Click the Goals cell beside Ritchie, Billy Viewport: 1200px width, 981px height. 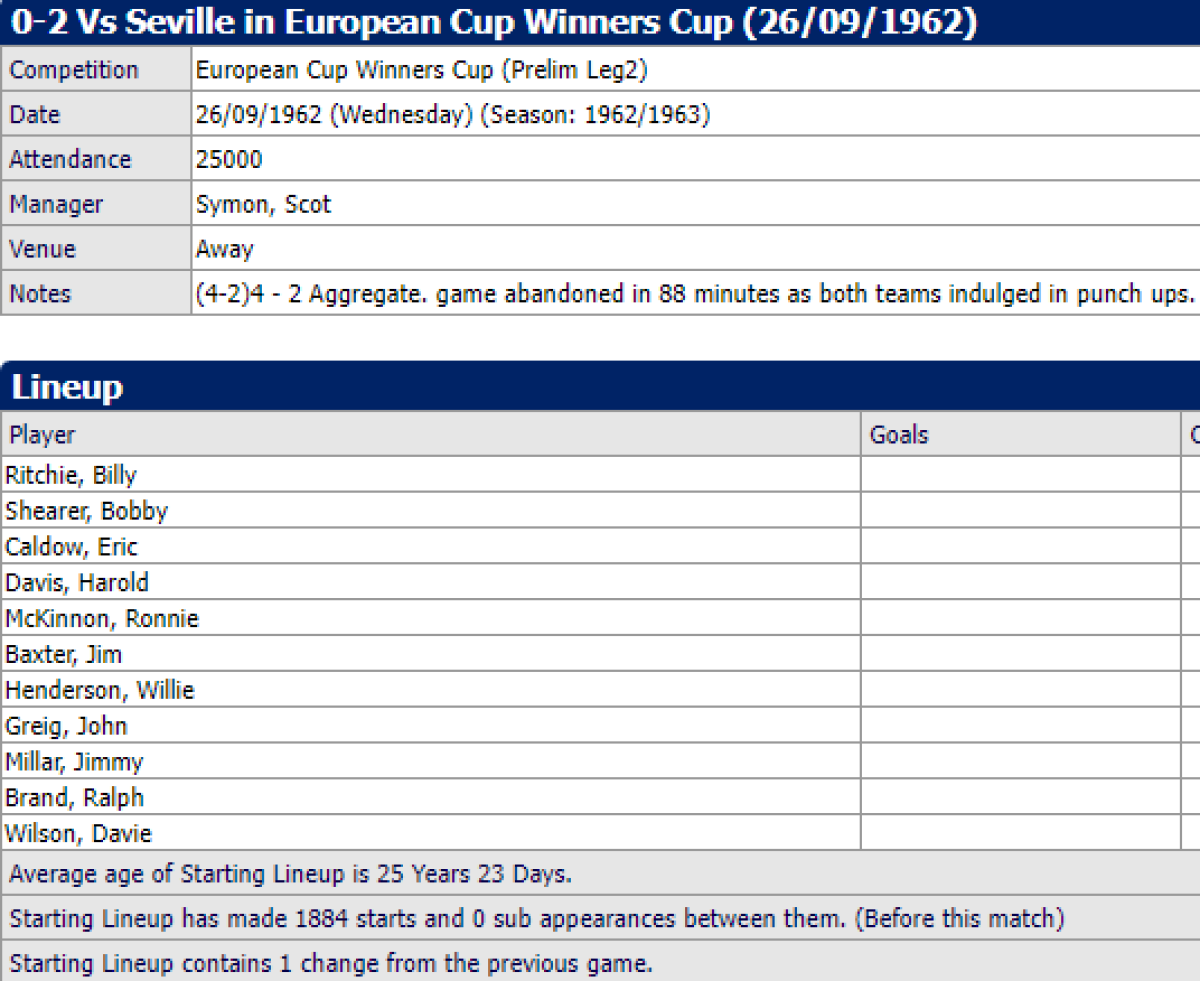(x=1019, y=475)
